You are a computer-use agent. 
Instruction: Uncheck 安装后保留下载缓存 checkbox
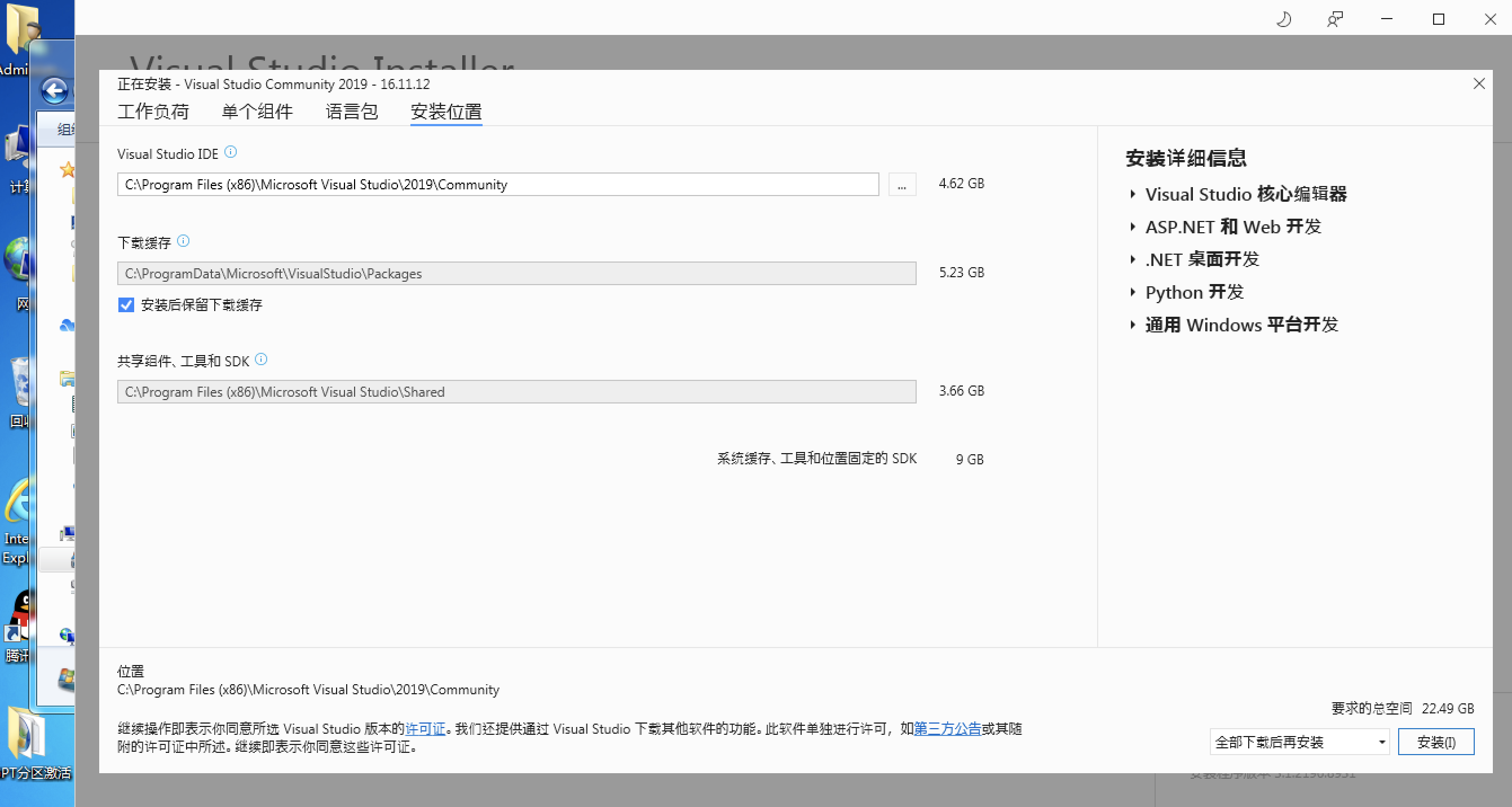point(126,305)
